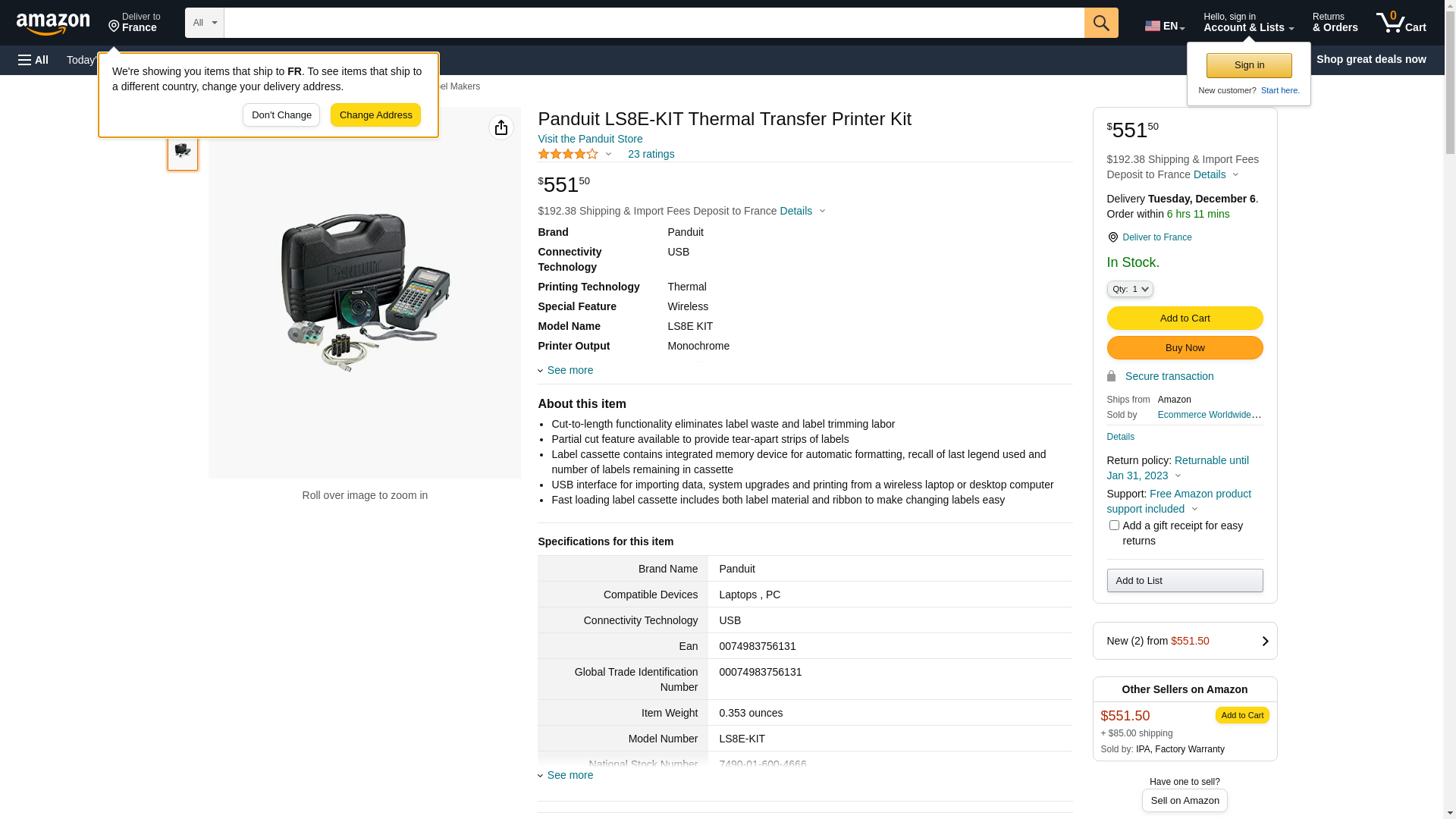1456x819 pixels.
Task: Click the Amazon logo
Action: click(53, 24)
